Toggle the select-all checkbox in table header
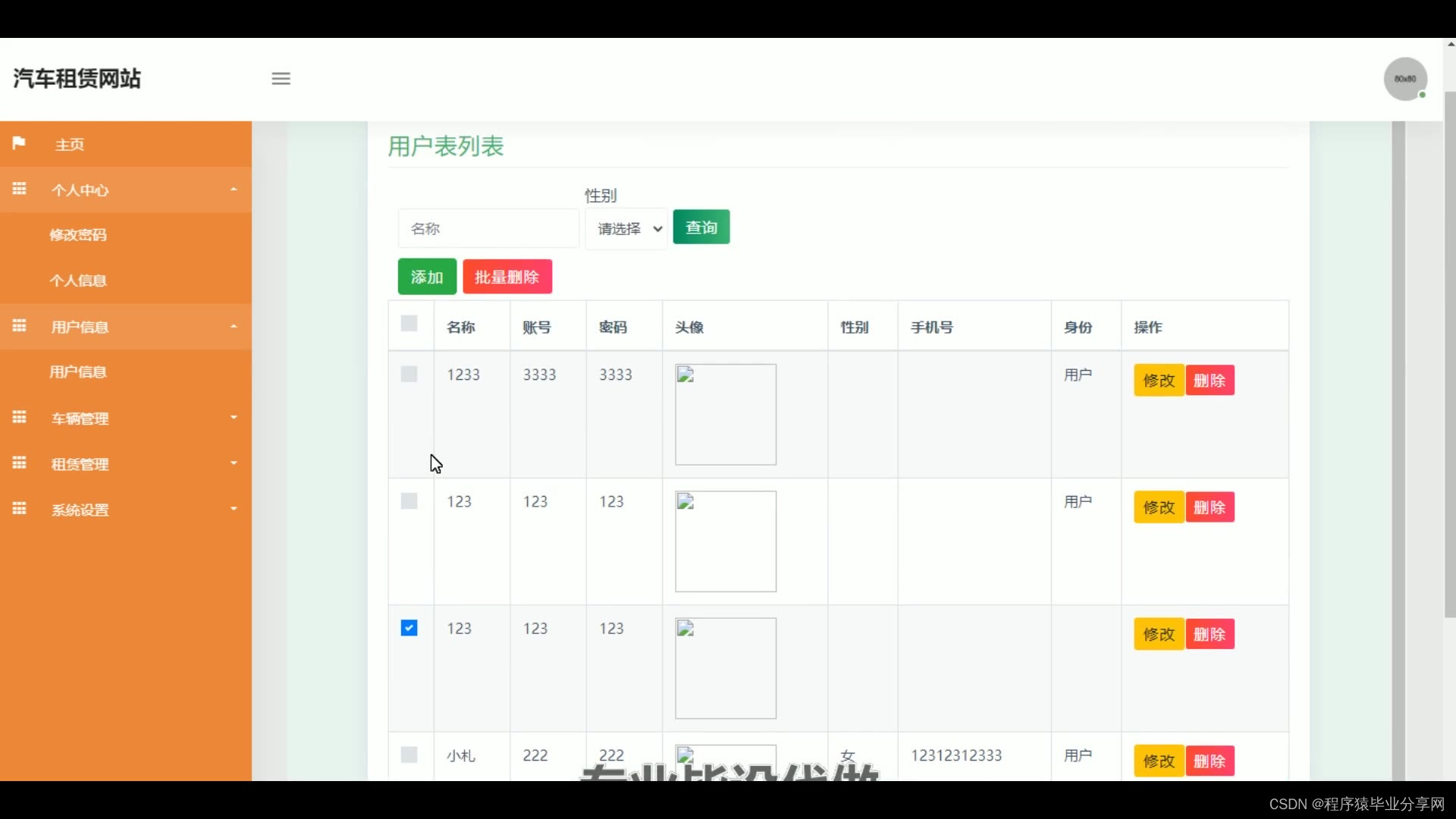 [x=409, y=324]
